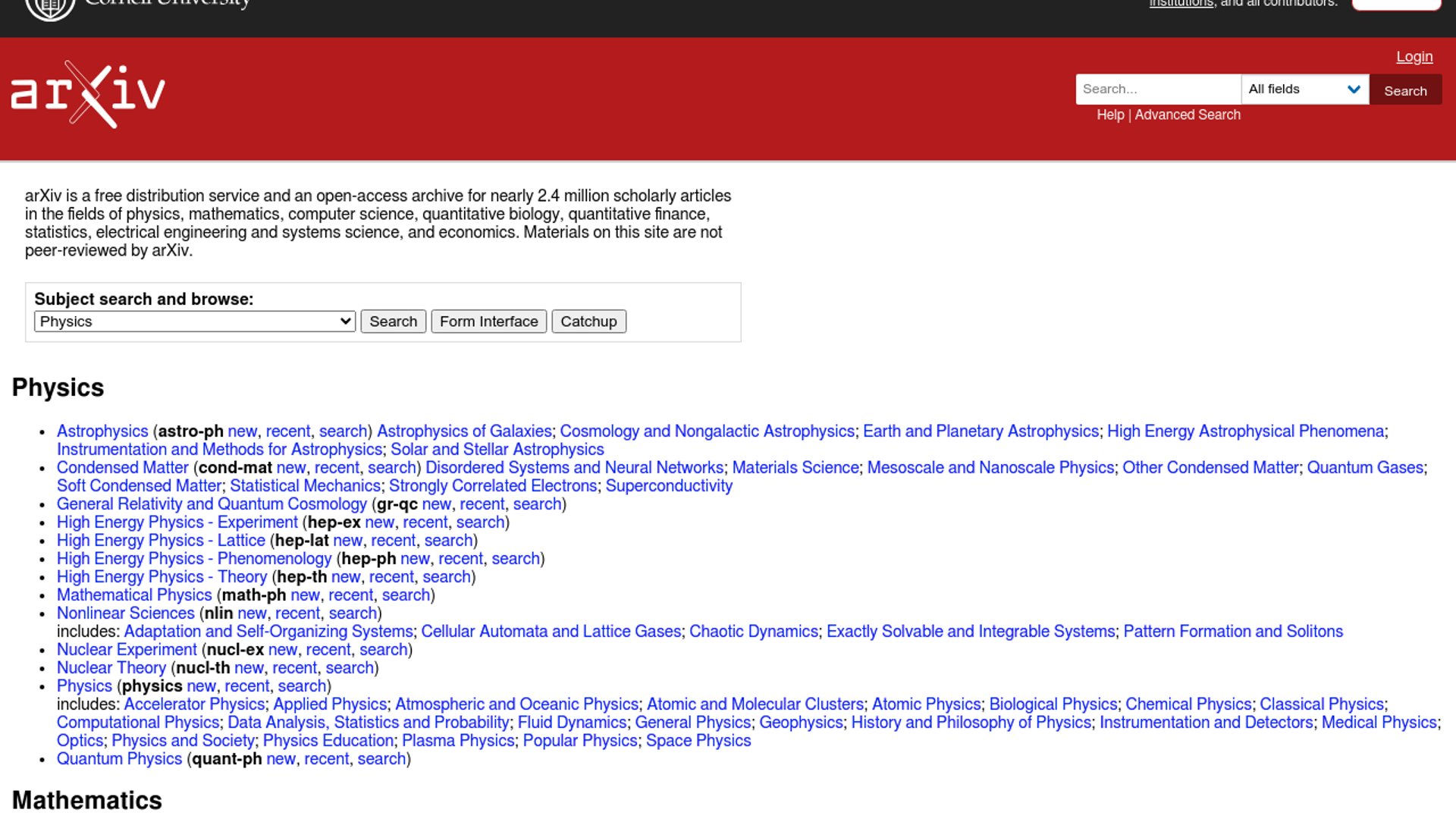Open the Astrophysics category link
Image resolution: width=1456 pixels, height=819 pixels.
(102, 431)
